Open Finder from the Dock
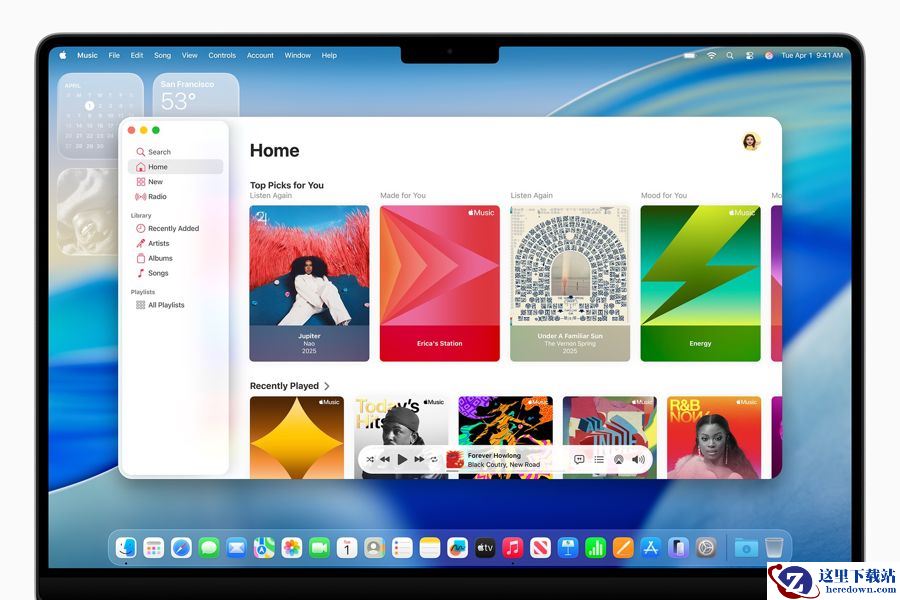 [126, 548]
